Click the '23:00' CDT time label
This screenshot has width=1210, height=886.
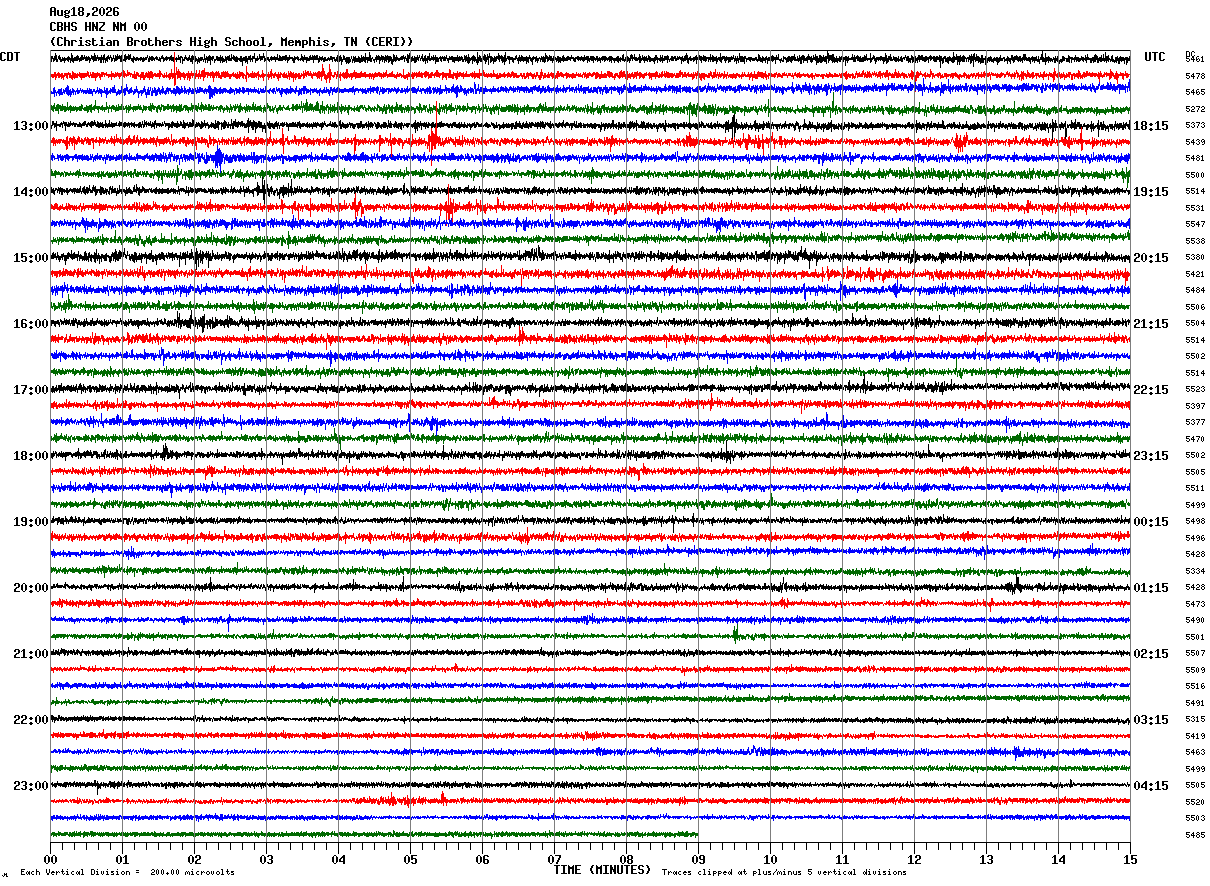[x=30, y=786]
